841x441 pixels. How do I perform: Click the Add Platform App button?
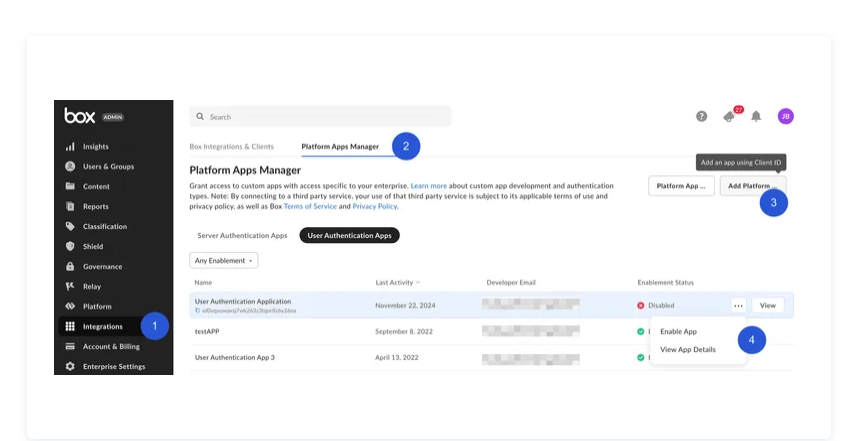[752, 186]
